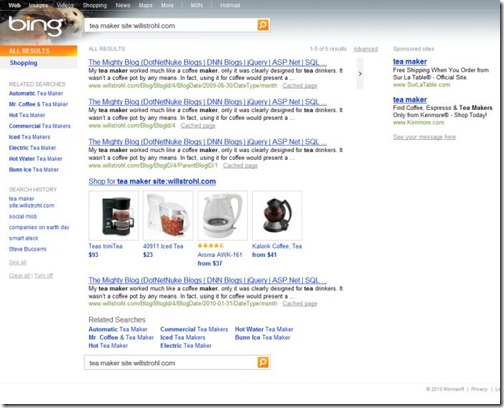Open first sponsored tea maker ad (Sur La Table)
This screenshot has width=504, height=408.
coord(410,62)
